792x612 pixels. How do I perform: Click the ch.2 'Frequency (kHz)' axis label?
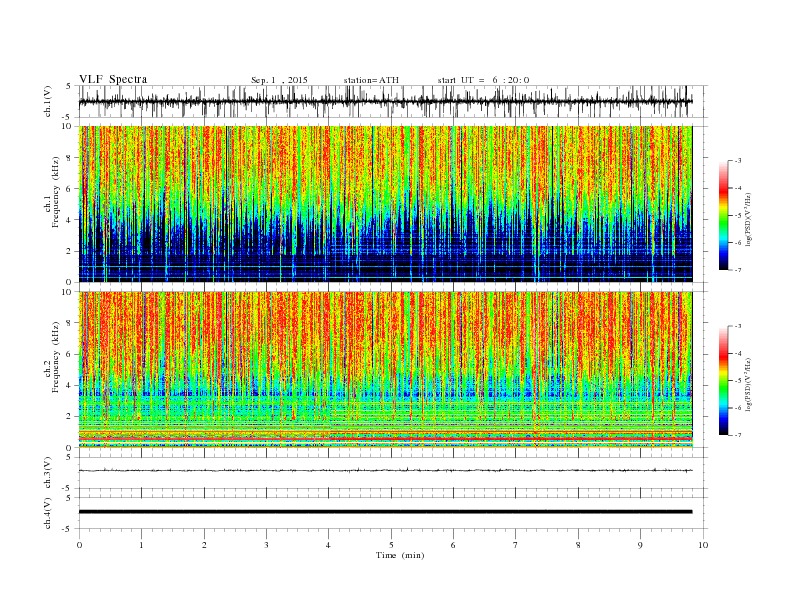[x=56, y=358]
